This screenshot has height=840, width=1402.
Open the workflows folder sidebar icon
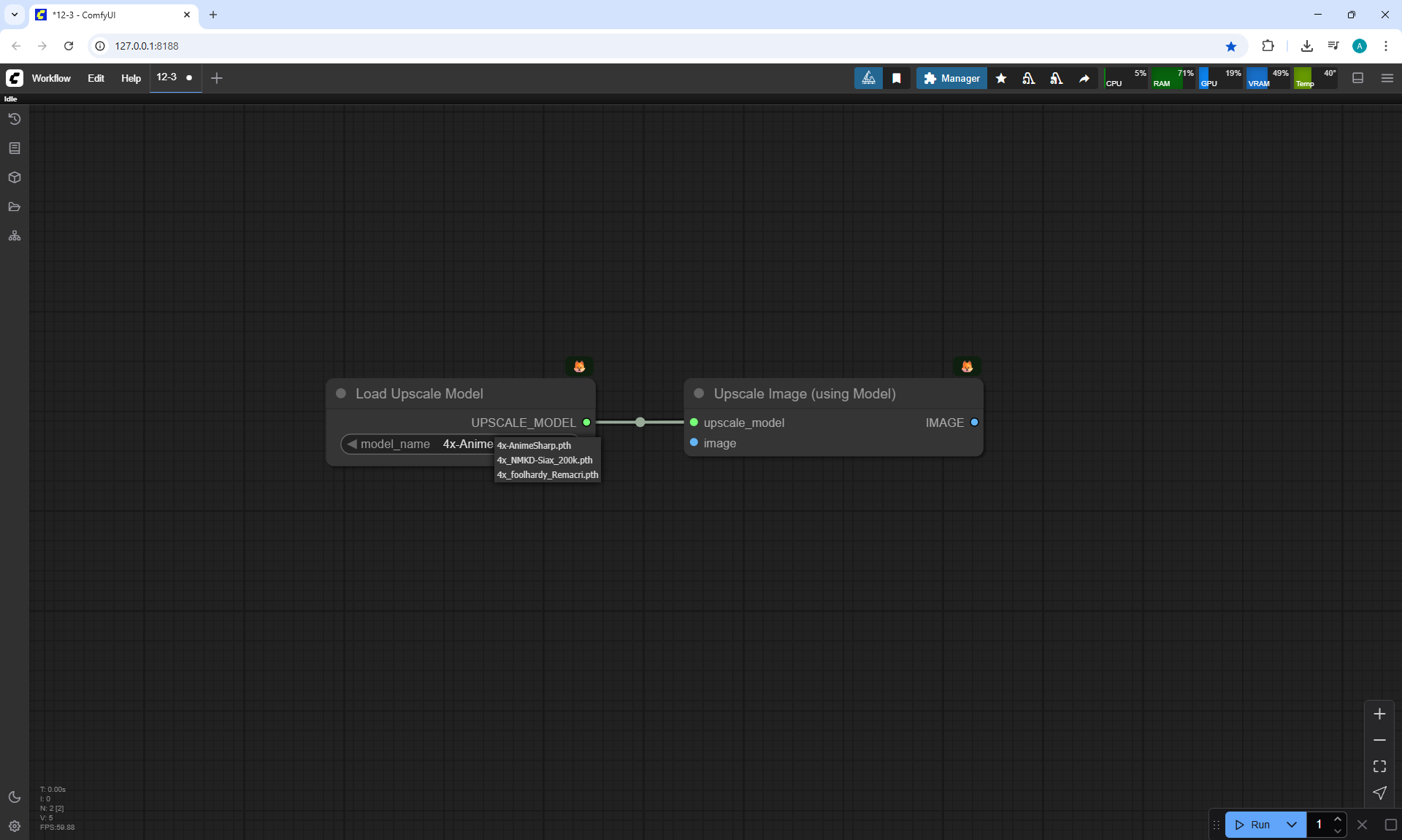point(15,207)
